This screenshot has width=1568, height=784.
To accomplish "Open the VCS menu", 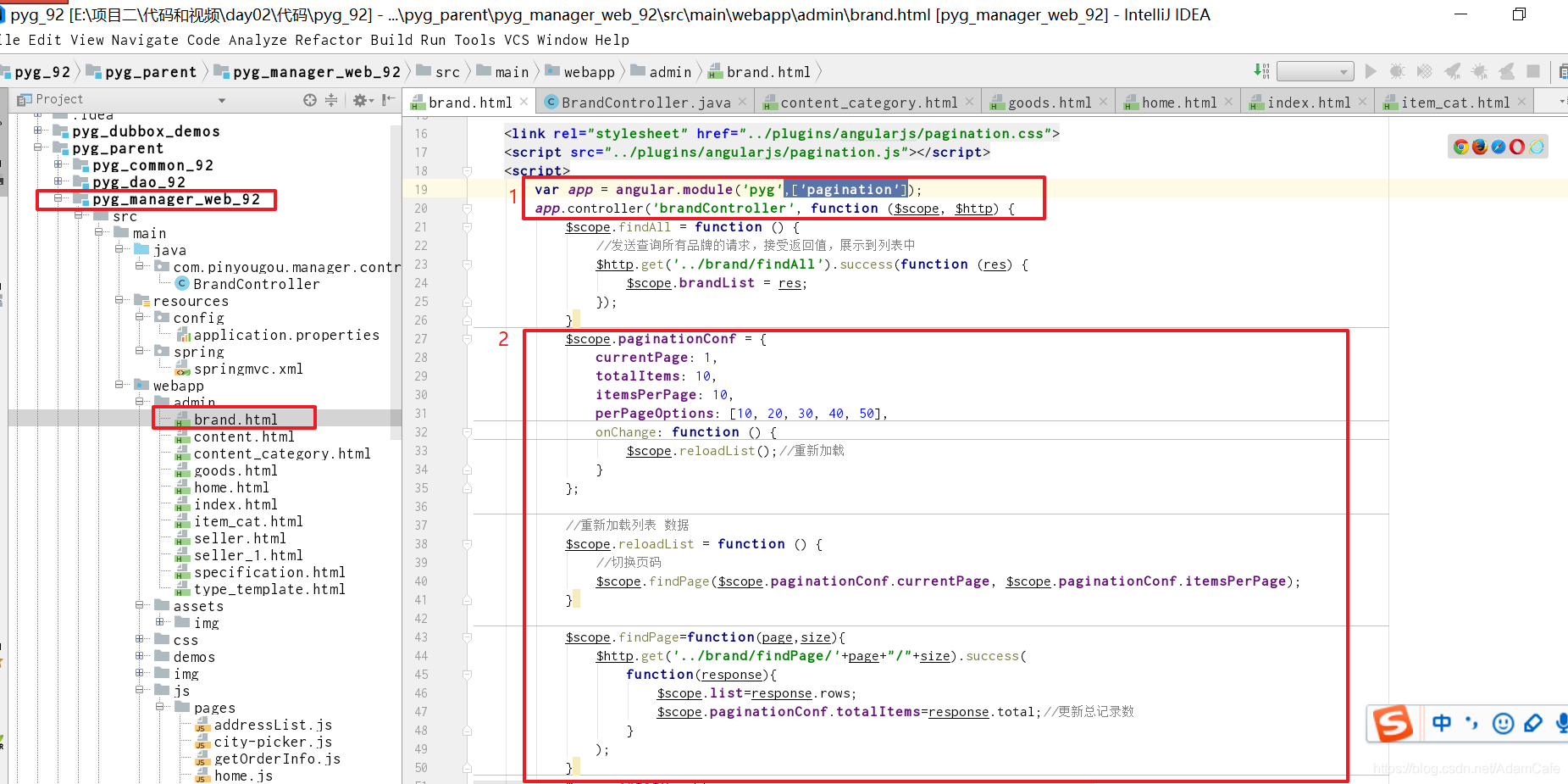I will (x=516, y=40).
